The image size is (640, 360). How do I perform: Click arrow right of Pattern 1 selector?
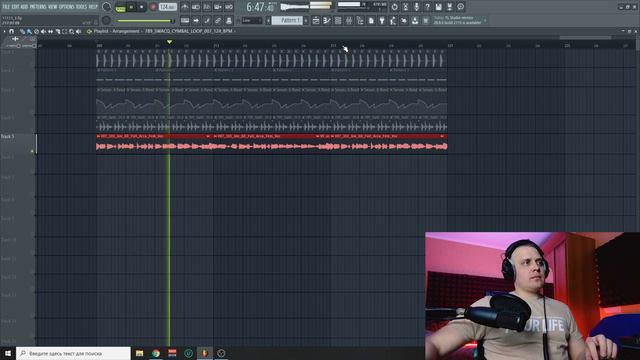click(x=306, y=20)
